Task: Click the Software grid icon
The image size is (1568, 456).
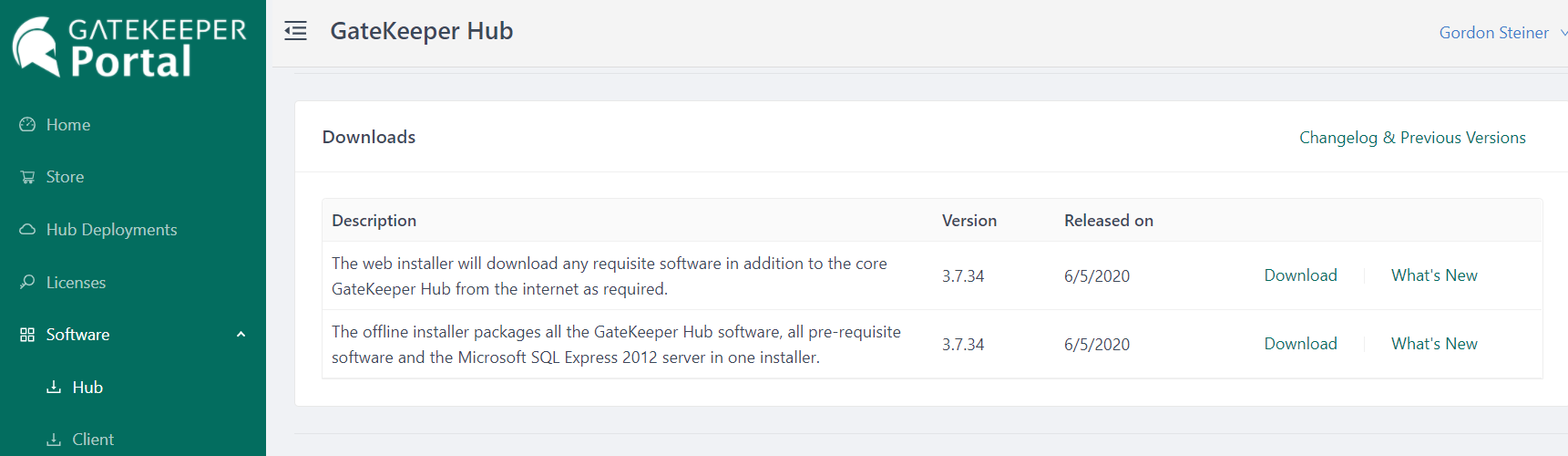Action: point(27,335)
